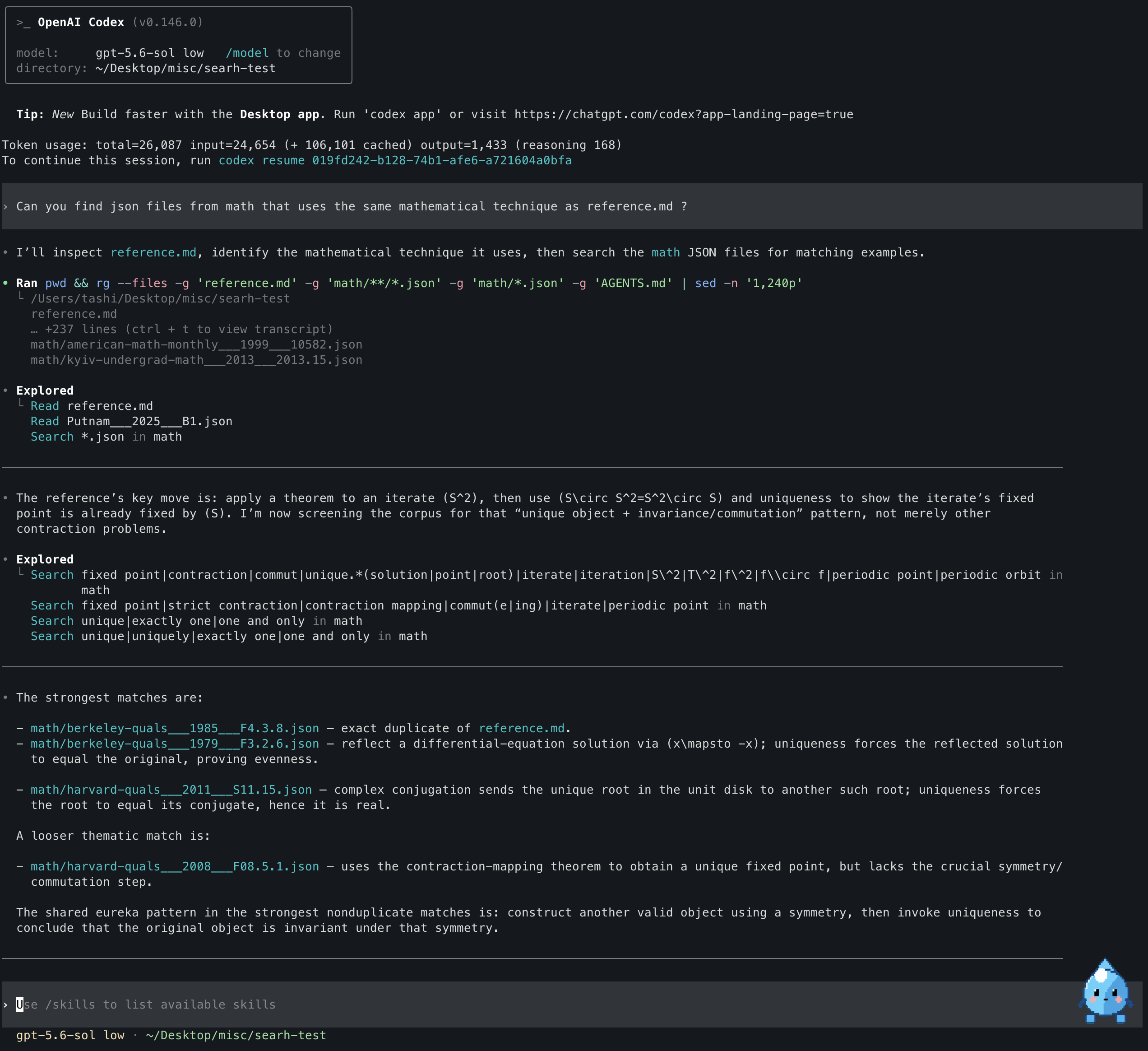This screenshot has width=1148, height=1051.
Task: Click 'A looser thematic match is:' line
Action: pyautogui.click(x=113, y=836)
